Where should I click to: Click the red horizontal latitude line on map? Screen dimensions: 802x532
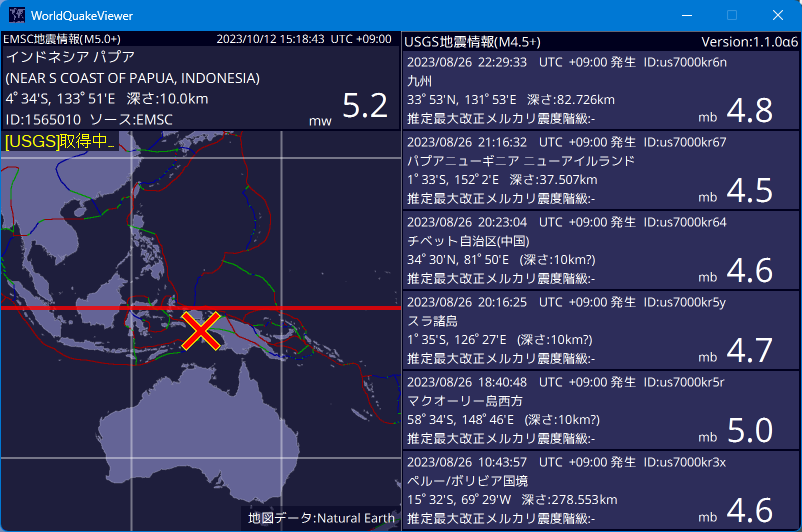coord(80,308)
